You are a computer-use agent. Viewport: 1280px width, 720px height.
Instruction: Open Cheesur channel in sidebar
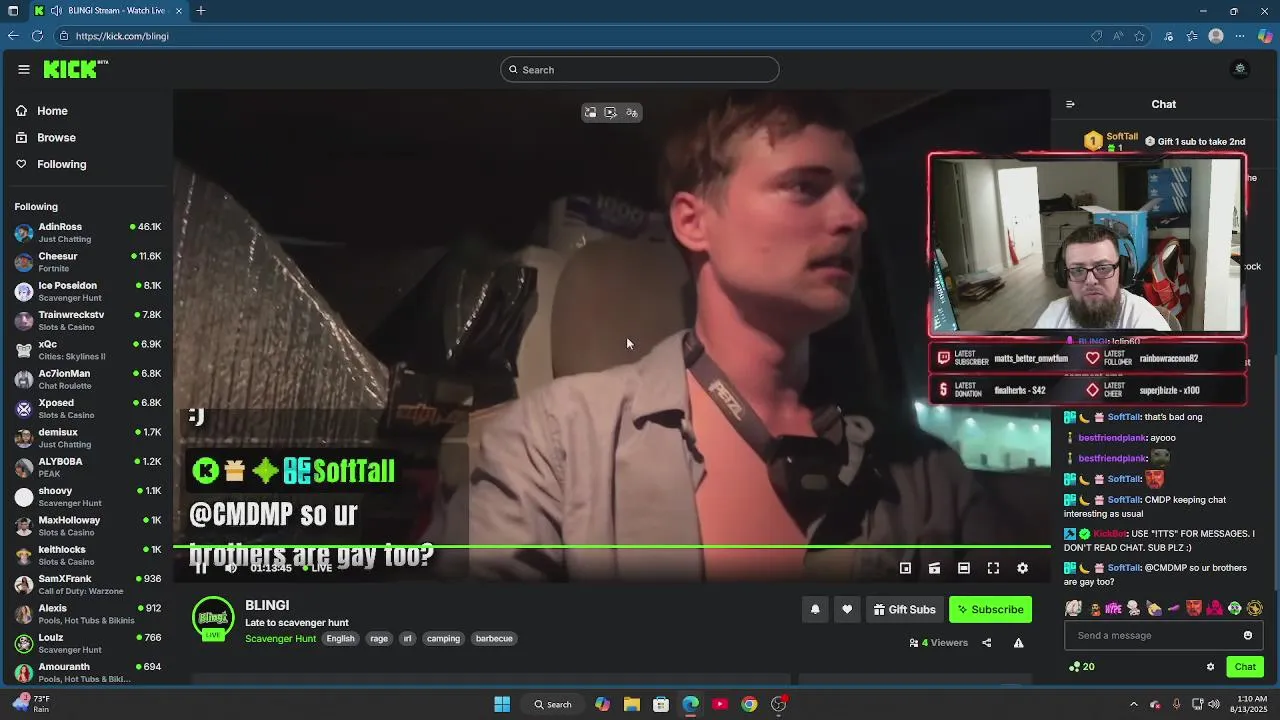tap(88, 262)
